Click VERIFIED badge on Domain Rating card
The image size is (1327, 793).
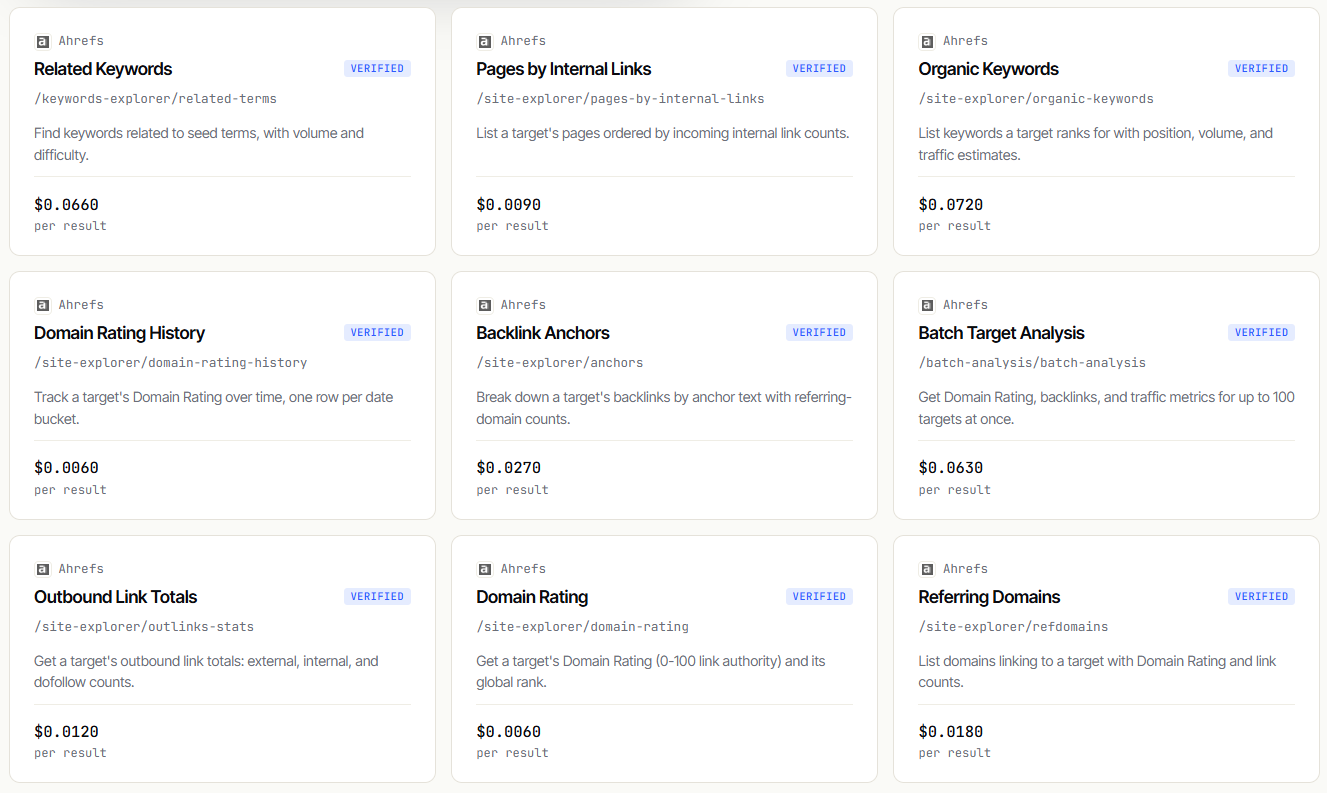pyautogui.click(x=819, y=597)
